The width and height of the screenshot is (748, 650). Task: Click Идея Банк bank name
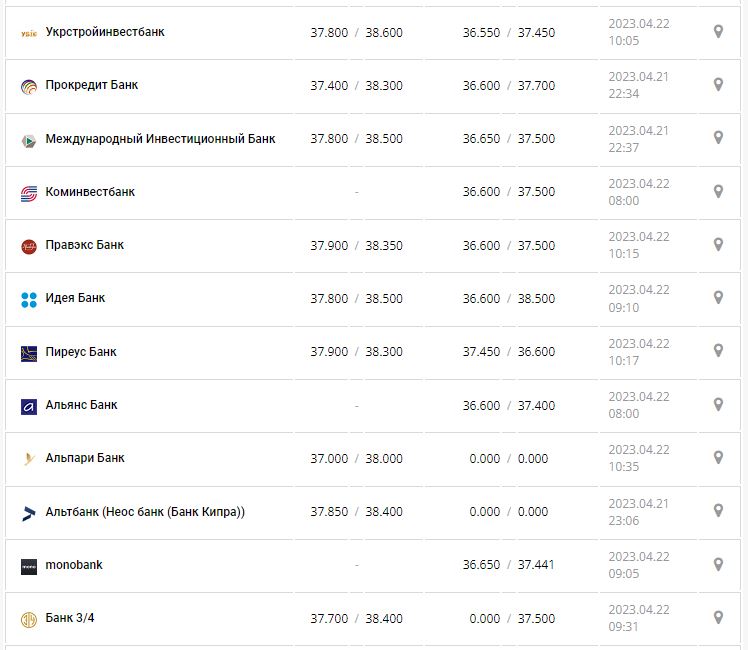tap(75, 298)
